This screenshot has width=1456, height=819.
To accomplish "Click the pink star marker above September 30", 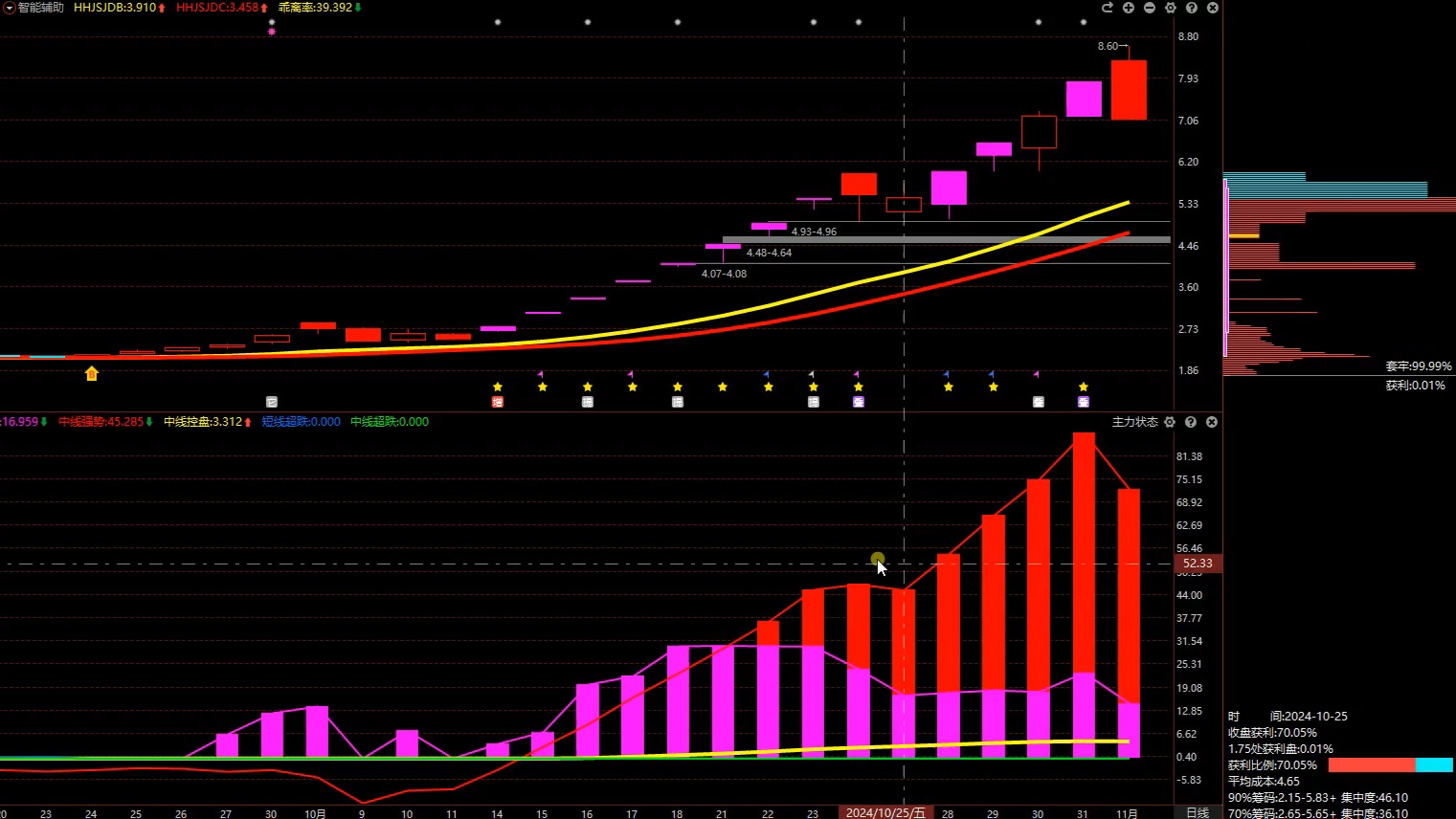I will click(x=272, y=32).
